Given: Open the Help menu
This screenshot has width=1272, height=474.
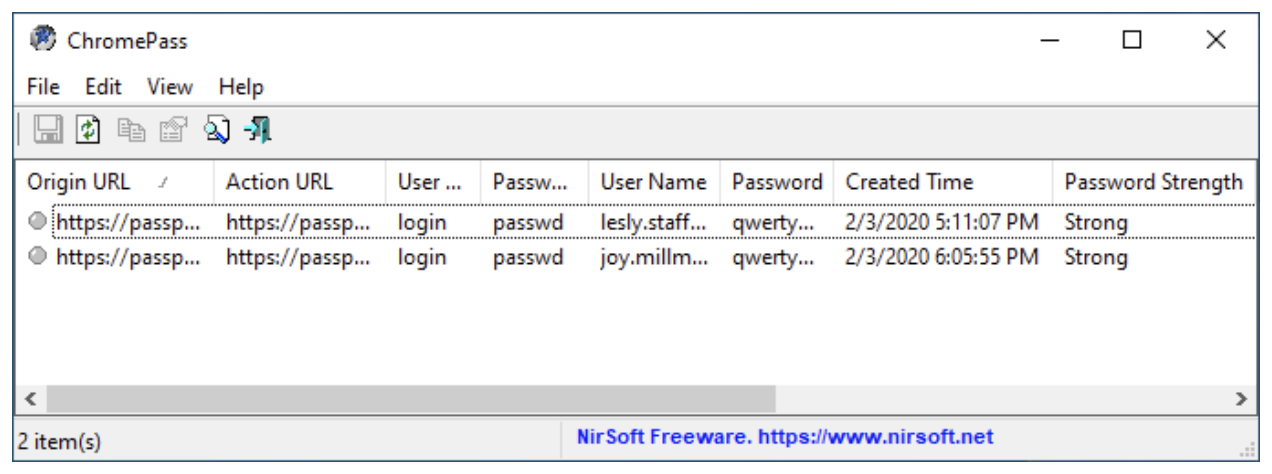Looking at the screenshot, I should click(x=241, y=87).
